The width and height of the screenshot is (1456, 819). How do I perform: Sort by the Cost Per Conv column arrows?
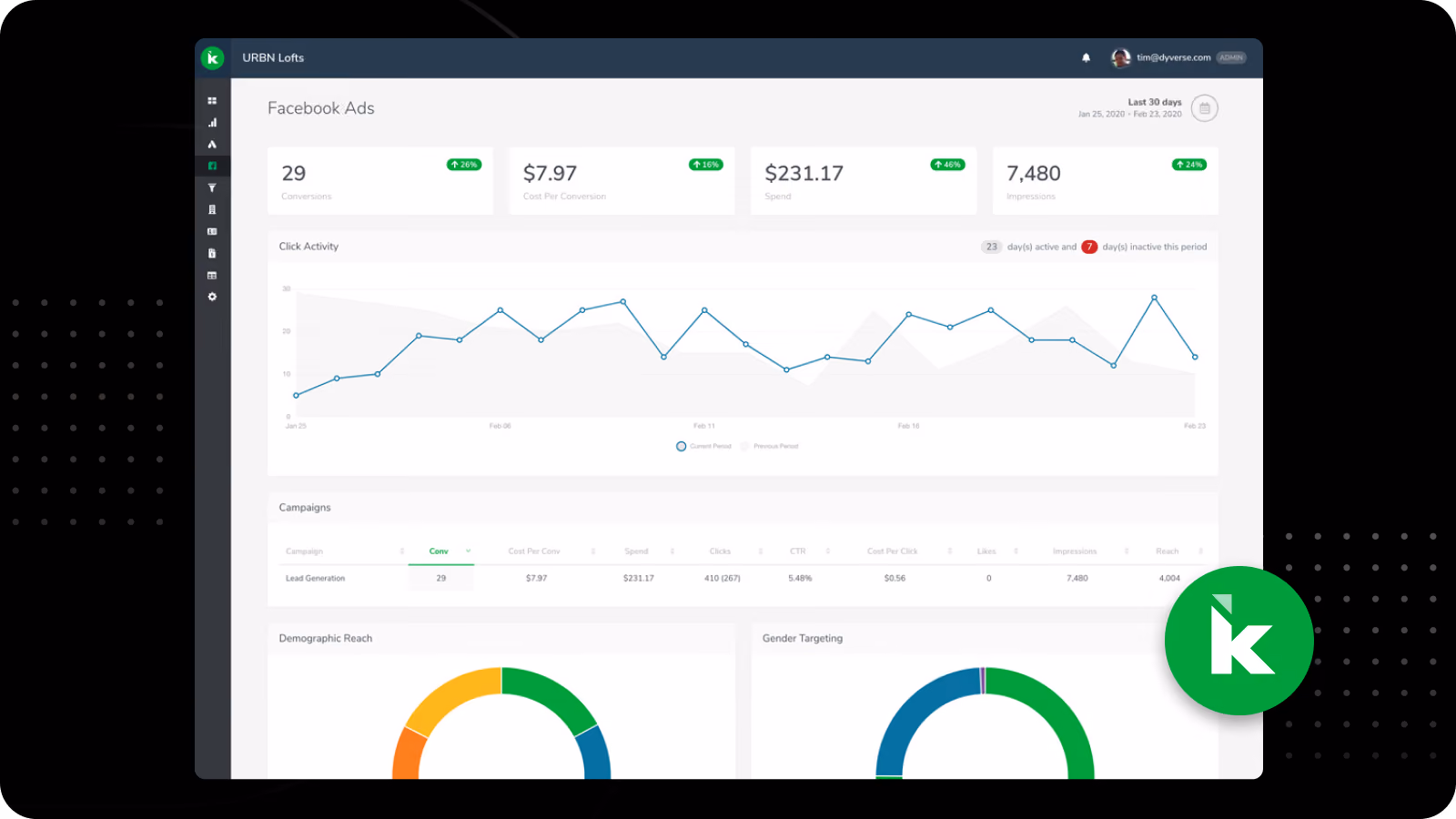592,551
